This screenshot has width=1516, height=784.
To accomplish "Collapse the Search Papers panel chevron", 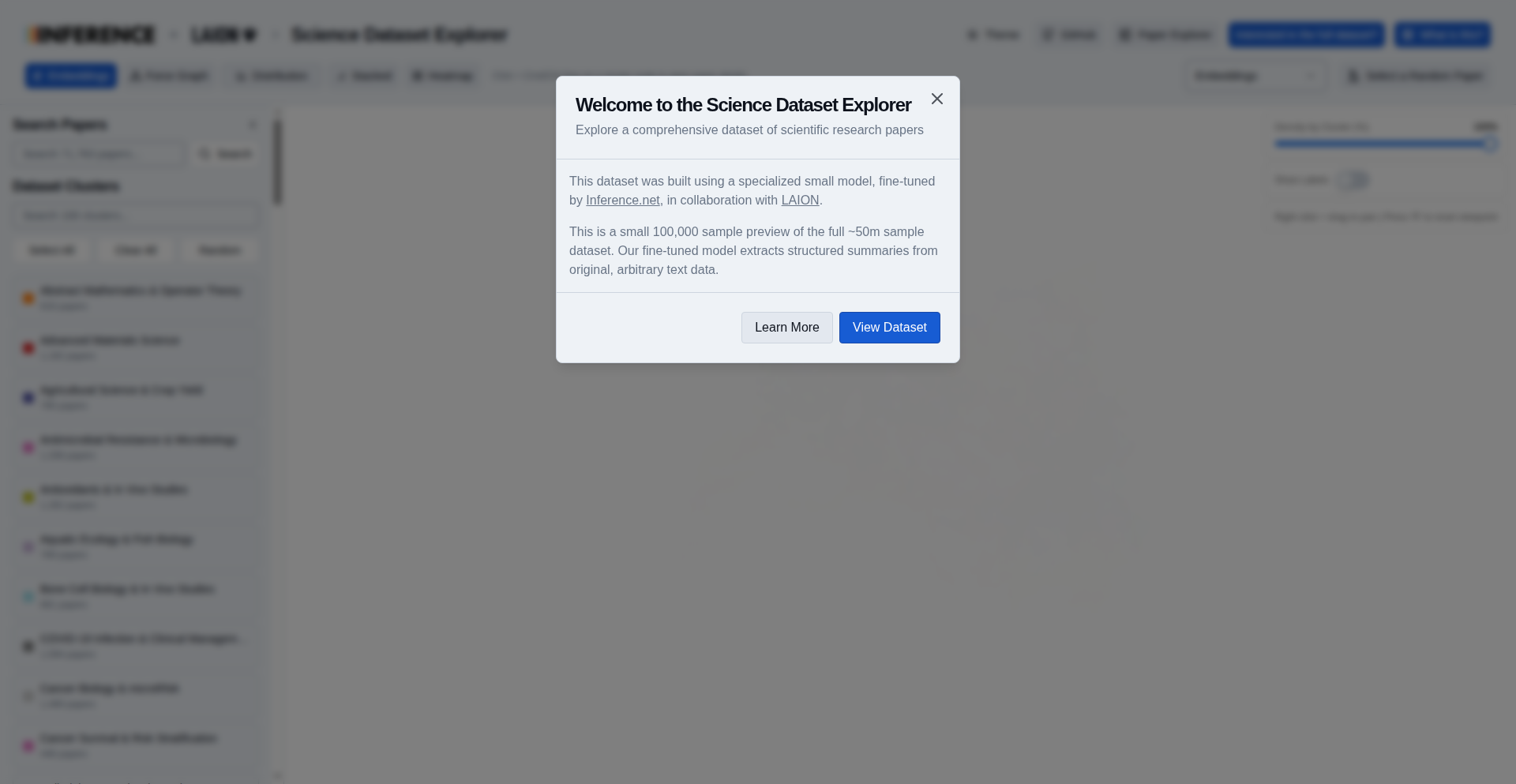I will tap(253, 125).
